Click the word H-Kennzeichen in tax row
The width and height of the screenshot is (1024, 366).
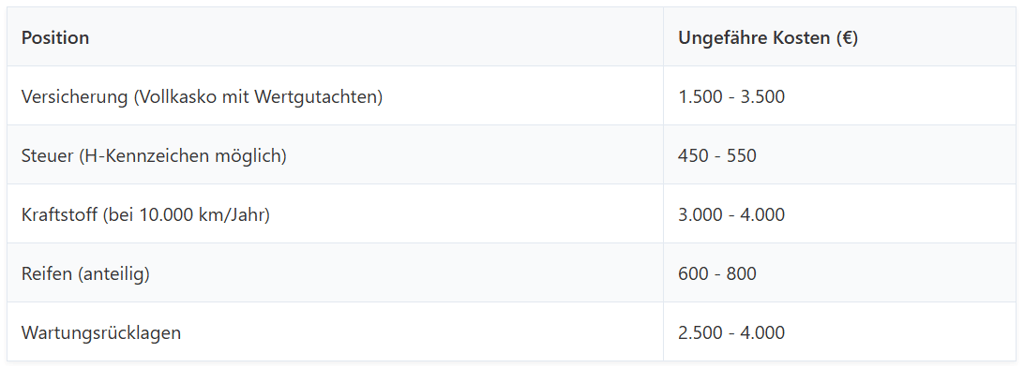coord(144,156)
